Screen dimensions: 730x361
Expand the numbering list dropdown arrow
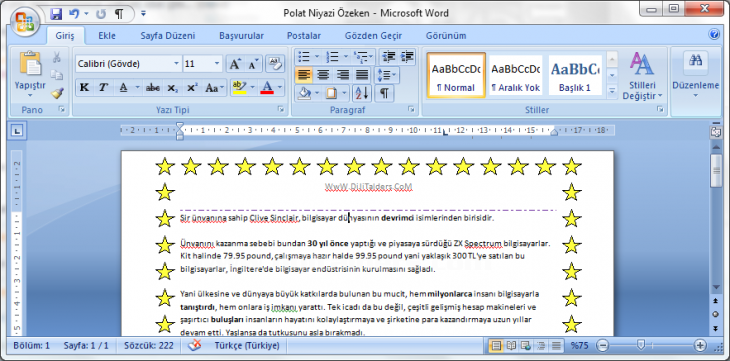[345, 57]
